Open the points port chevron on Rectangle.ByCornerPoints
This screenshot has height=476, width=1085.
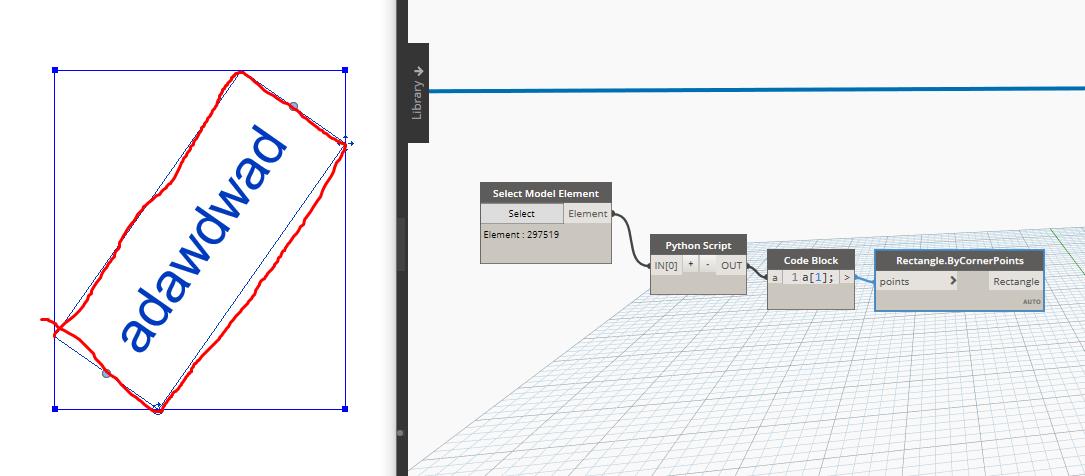point(952,282)
